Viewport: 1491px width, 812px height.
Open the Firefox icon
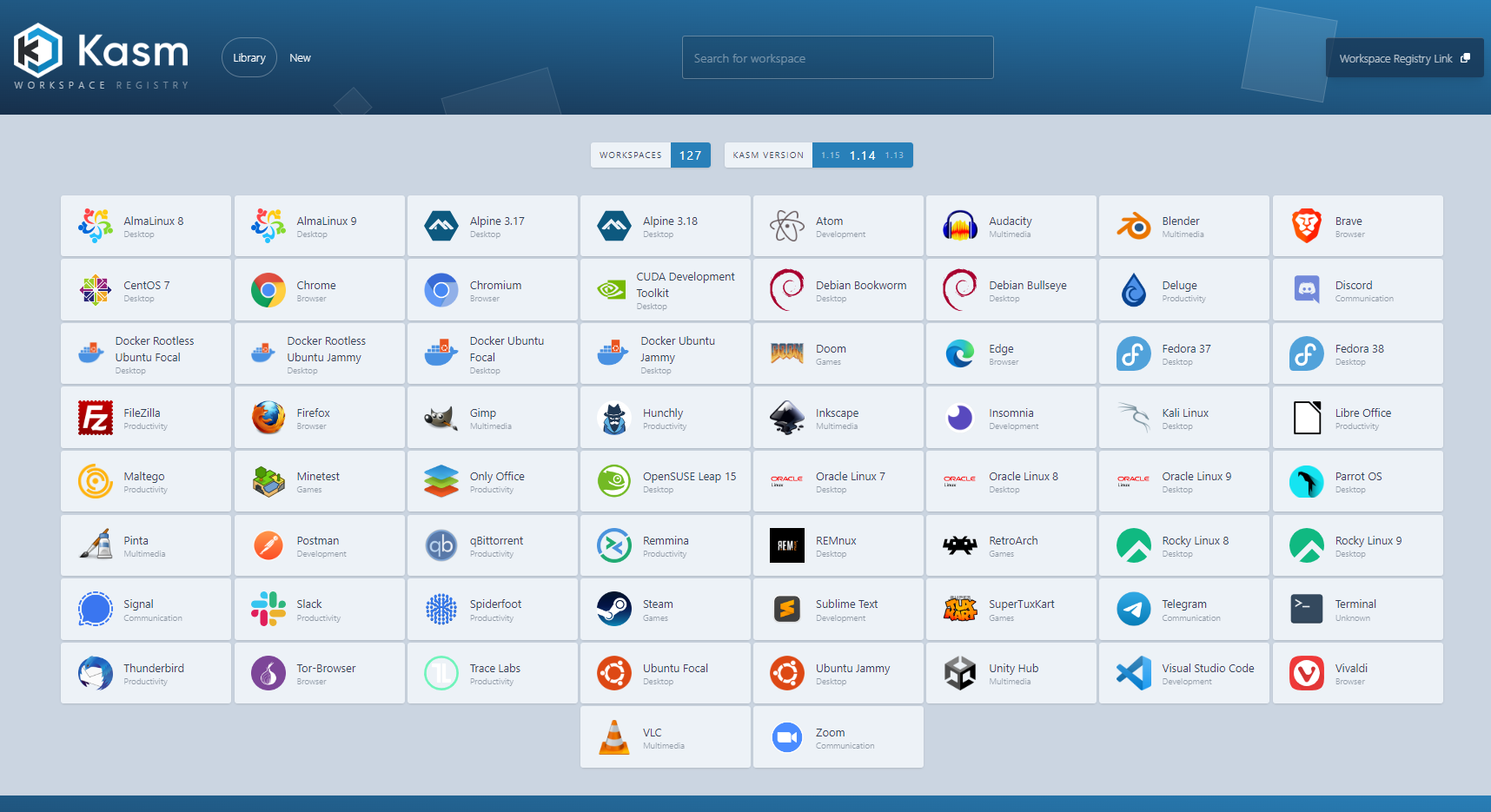[x=268, y=418]
